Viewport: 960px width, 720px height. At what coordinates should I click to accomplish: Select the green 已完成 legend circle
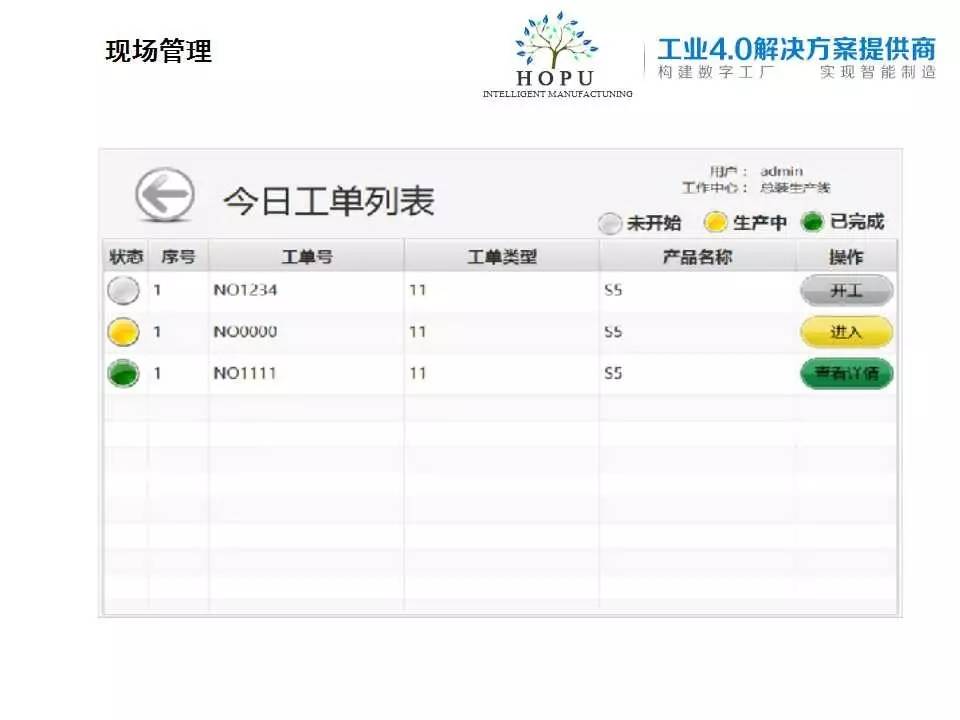(814, 223)
